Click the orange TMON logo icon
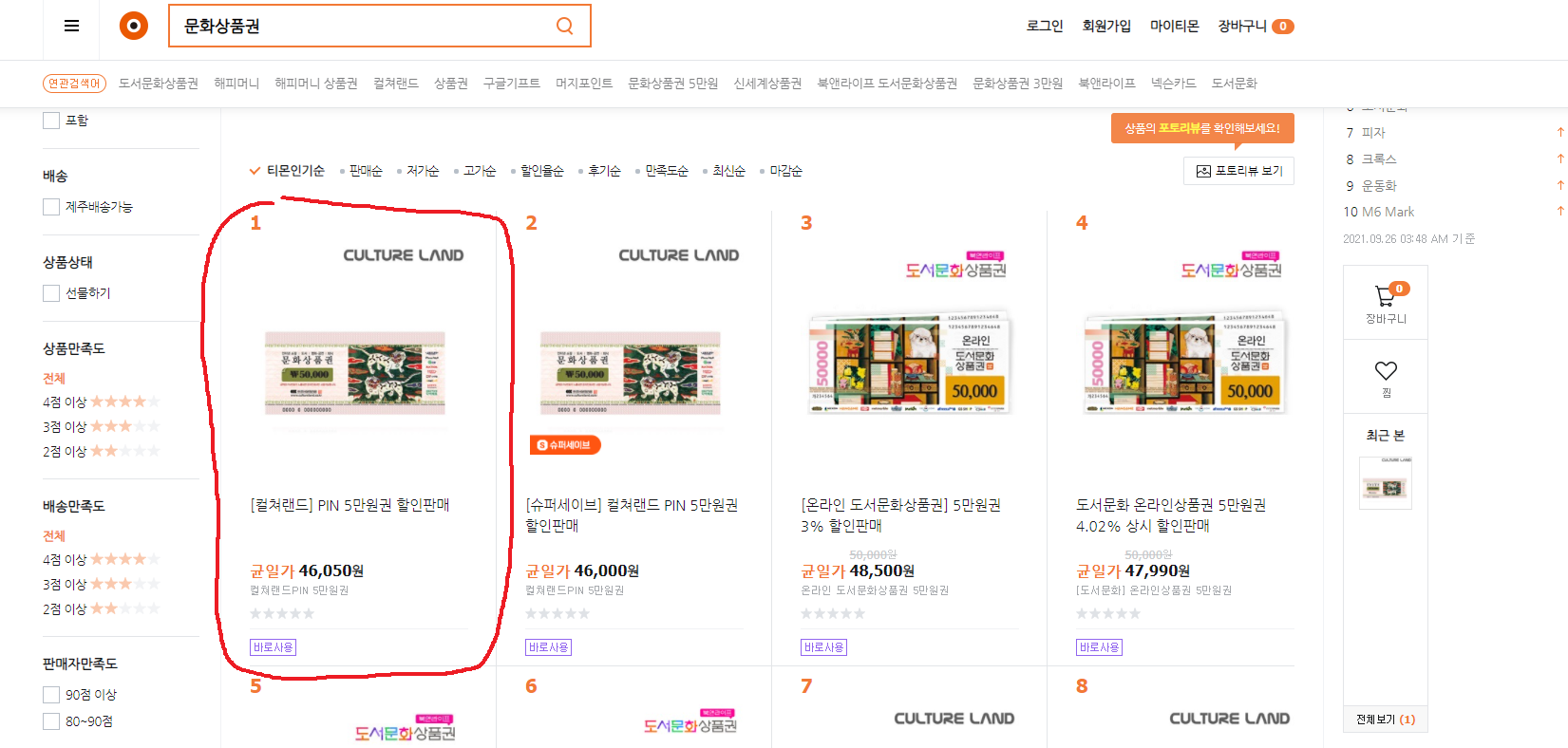The width and height of the screenshot is (1568, 748). click(133, 27)
